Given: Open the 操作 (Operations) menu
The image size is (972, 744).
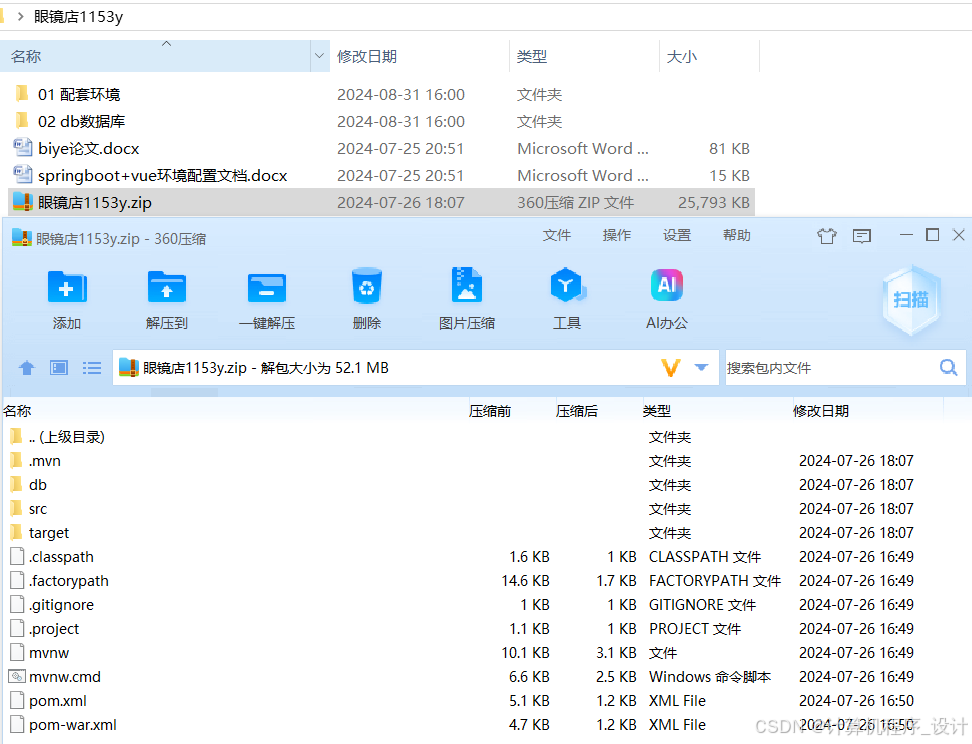Looking at the screenshot, I should 616,235.
